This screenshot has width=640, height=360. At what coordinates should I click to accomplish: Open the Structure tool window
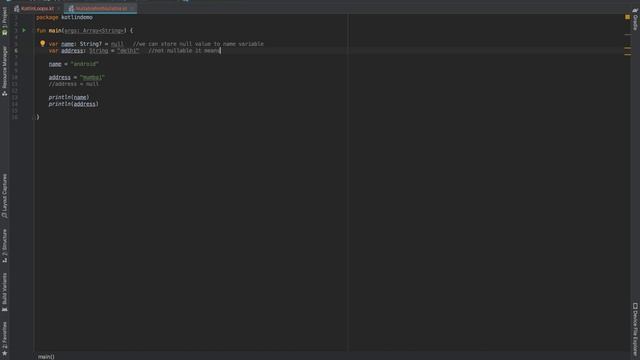(4, 246)
